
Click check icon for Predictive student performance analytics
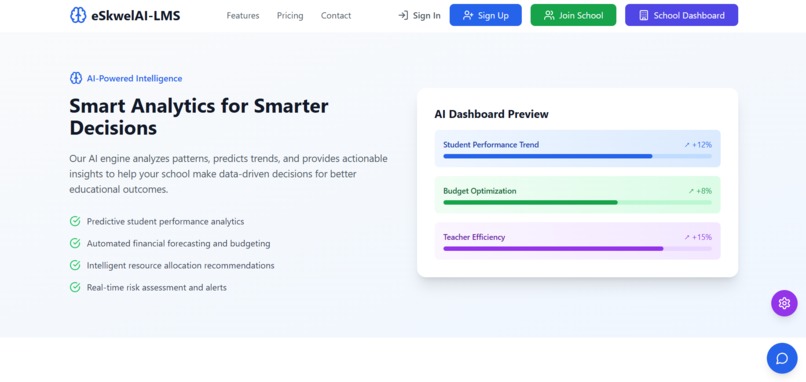coord(75,221)
